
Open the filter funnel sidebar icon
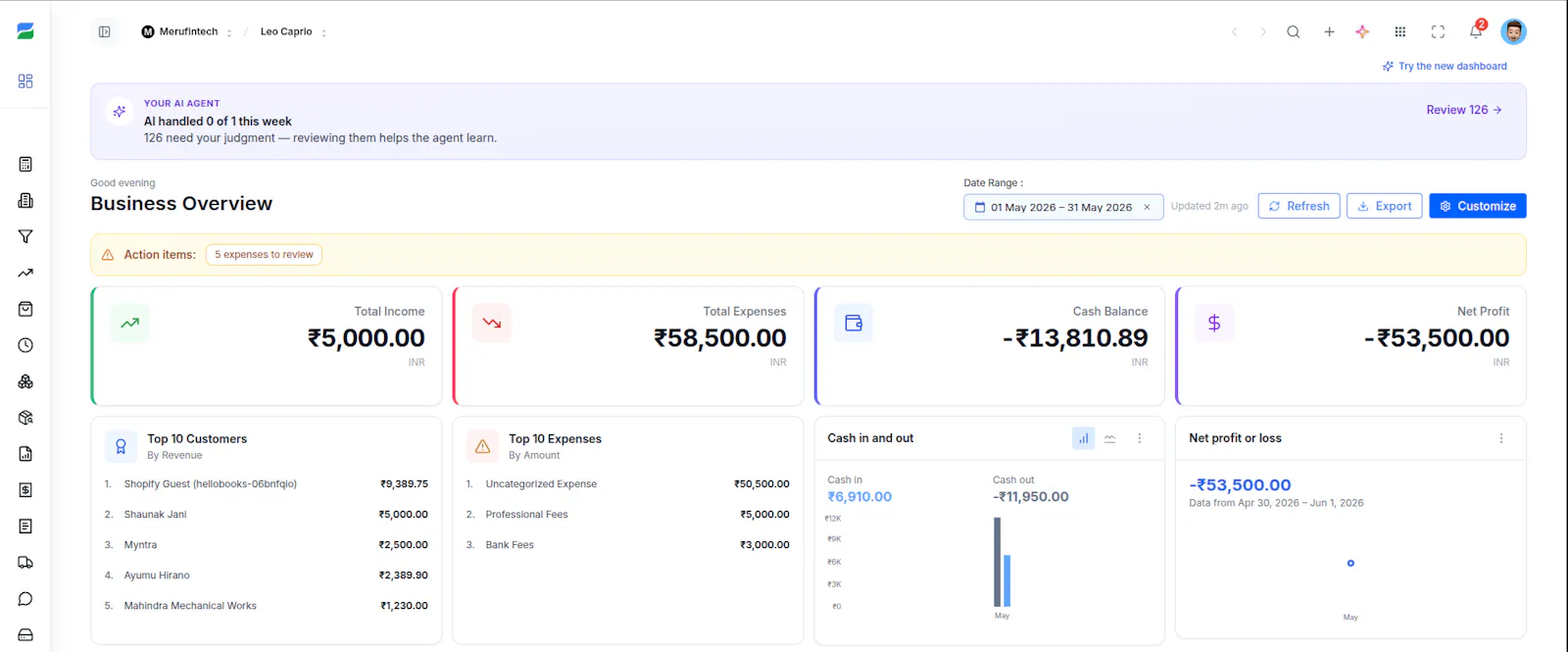tap(25, 236)
